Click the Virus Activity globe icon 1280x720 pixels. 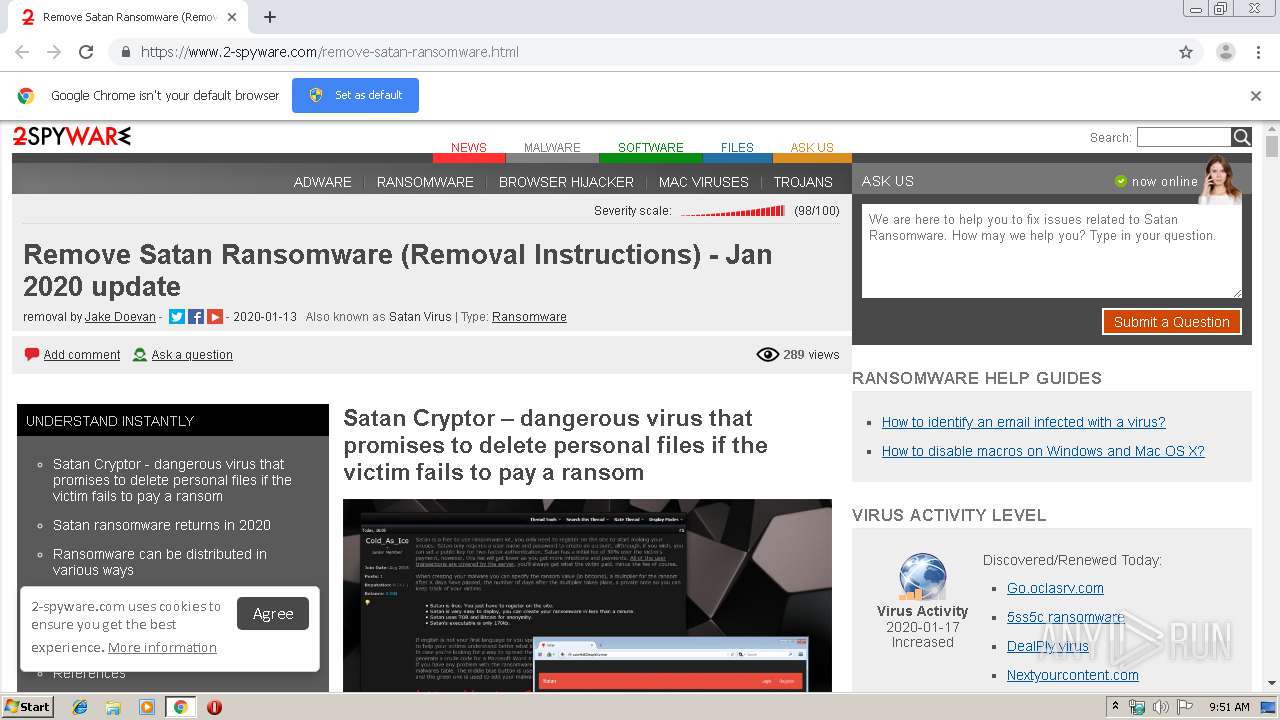[922, 577]
